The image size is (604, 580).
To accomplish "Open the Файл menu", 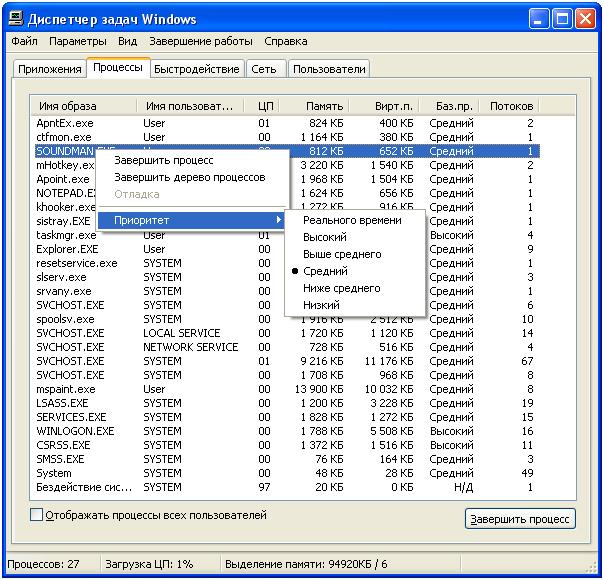I will tap(25, 41).
